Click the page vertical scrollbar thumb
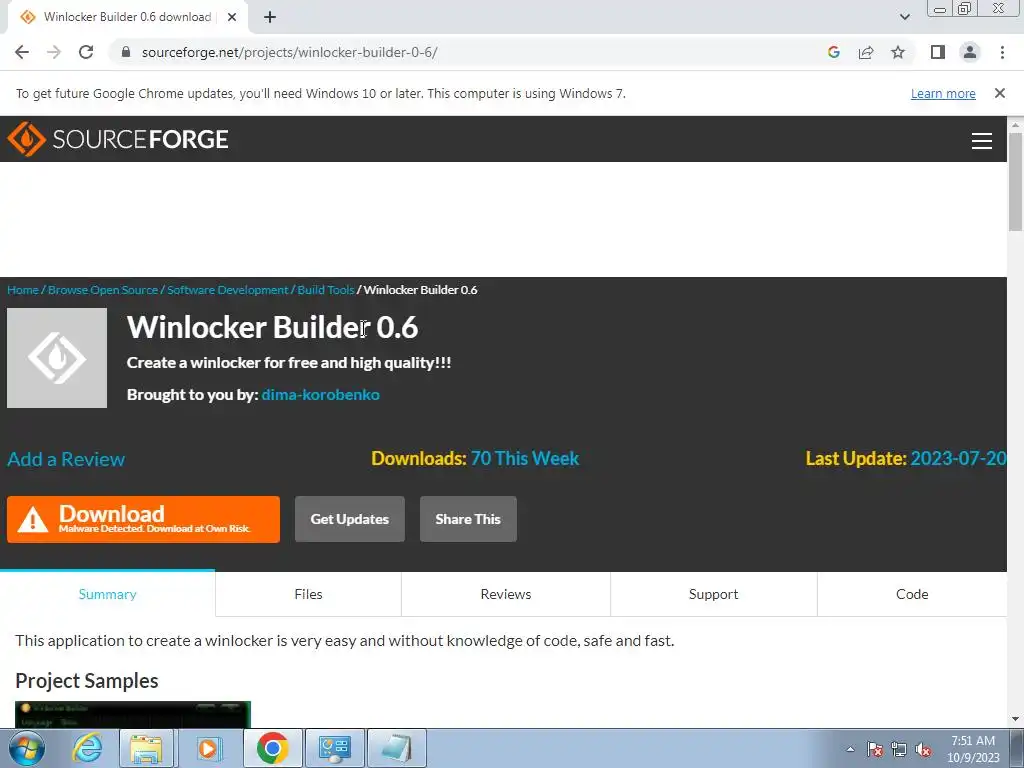This screenshot has height=768, width=1024. 1015,182
